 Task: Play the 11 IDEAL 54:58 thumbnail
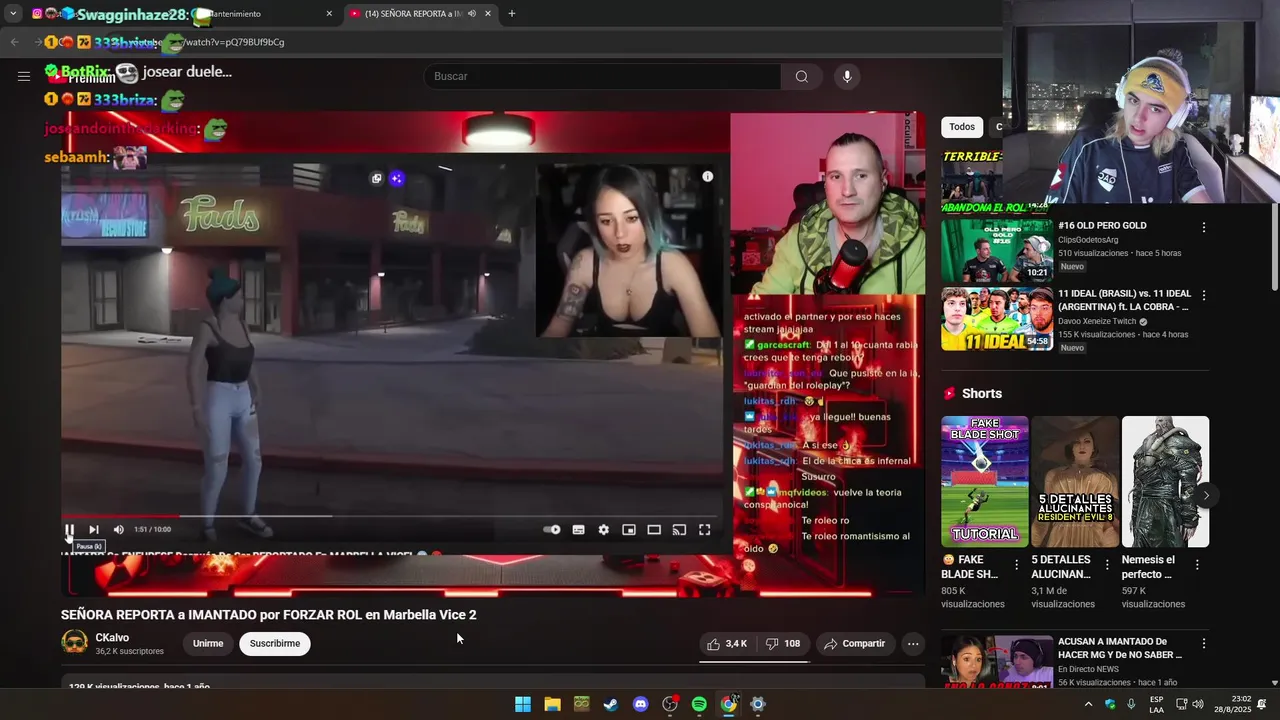pyautogui.click(x=996, y=319)
